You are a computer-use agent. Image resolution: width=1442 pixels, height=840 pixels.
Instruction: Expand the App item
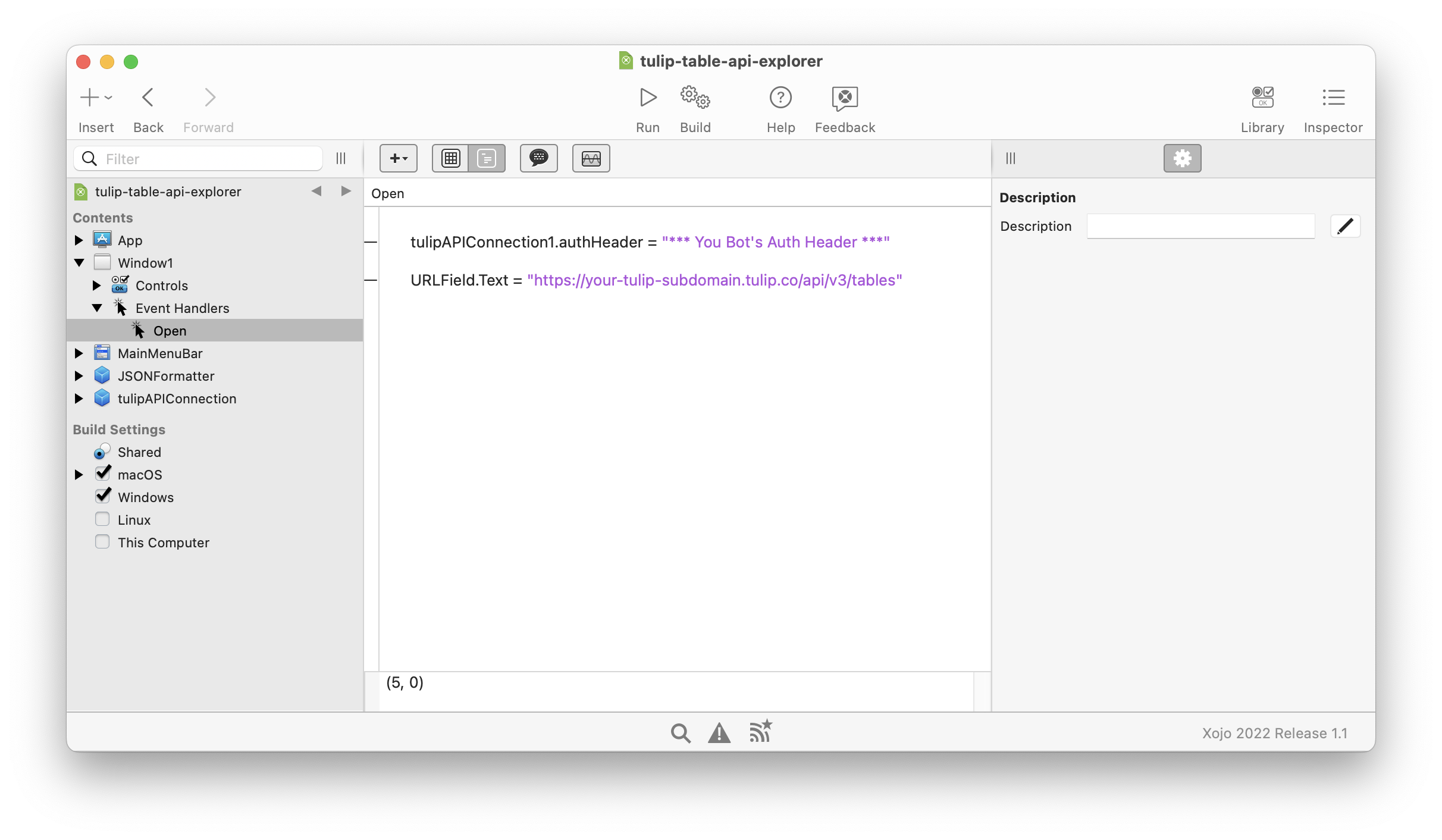coord(79,240)
